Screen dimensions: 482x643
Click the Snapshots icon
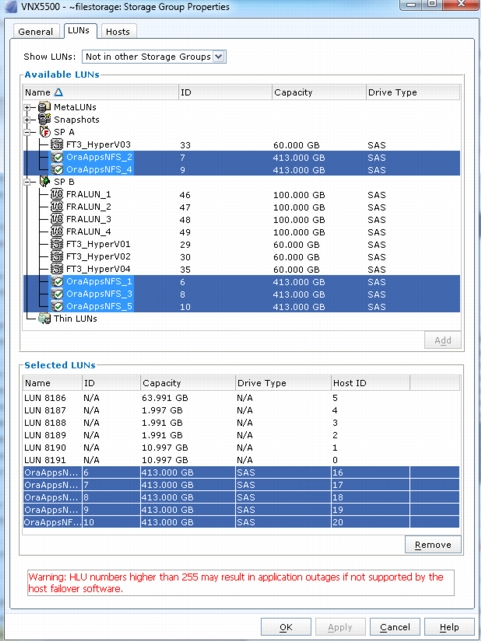coord(44,119)
